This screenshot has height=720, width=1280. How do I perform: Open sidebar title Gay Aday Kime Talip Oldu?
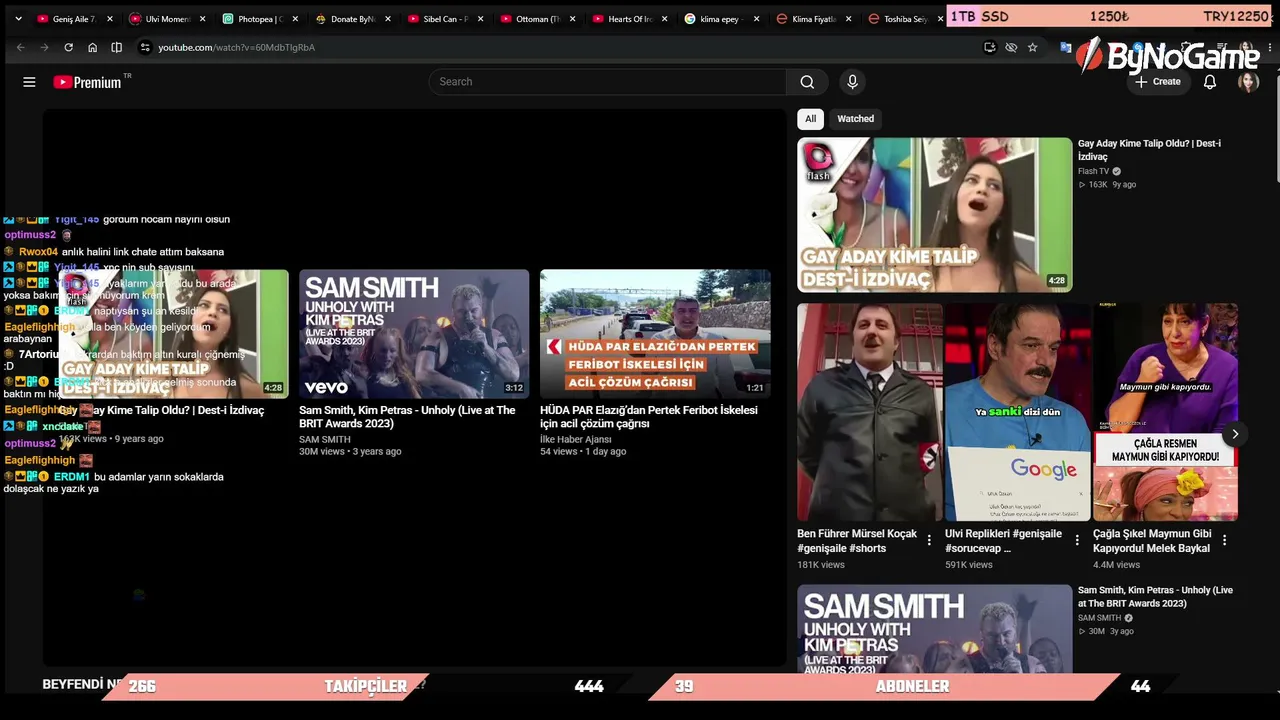1149,150
